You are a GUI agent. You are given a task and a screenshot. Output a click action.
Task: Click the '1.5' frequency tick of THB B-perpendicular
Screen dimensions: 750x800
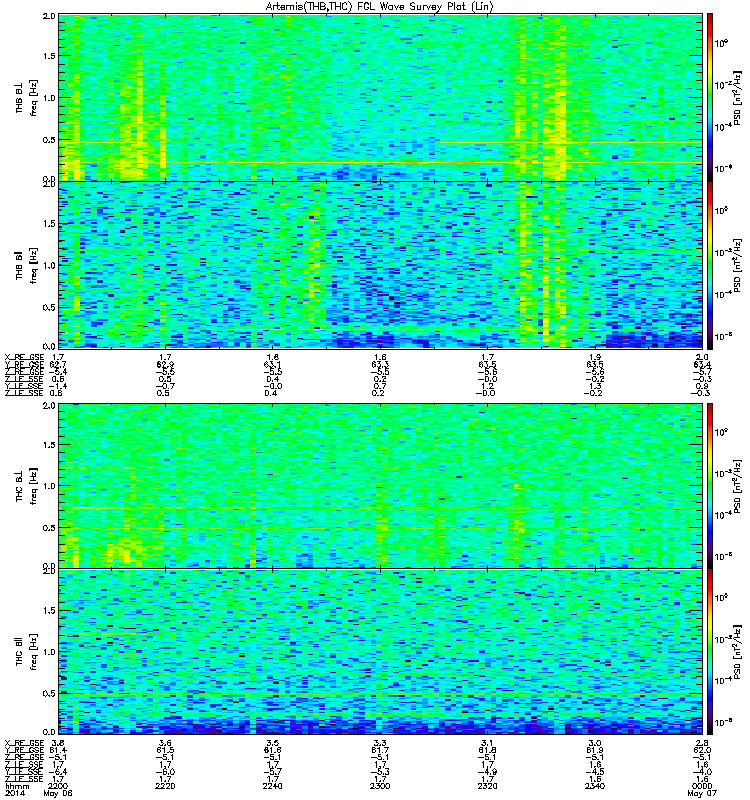coord(49,56)
